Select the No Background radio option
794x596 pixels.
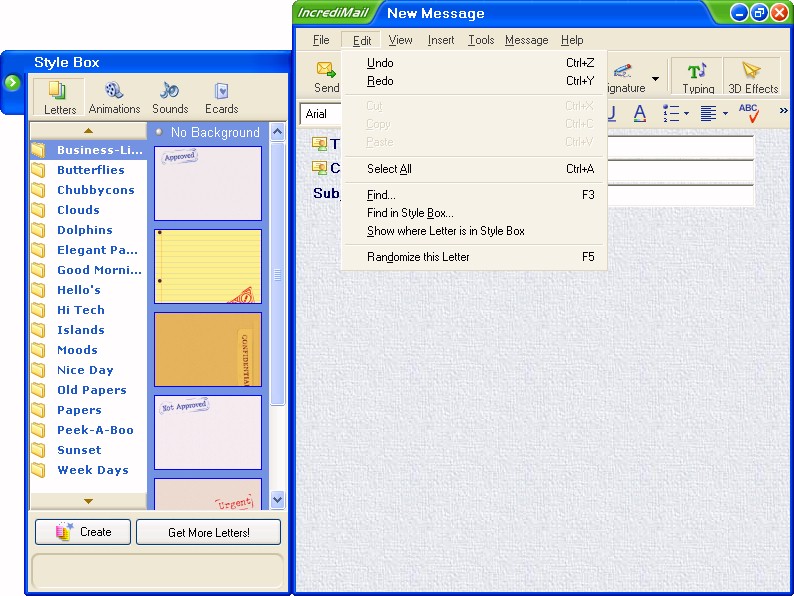tap(160, 132)
